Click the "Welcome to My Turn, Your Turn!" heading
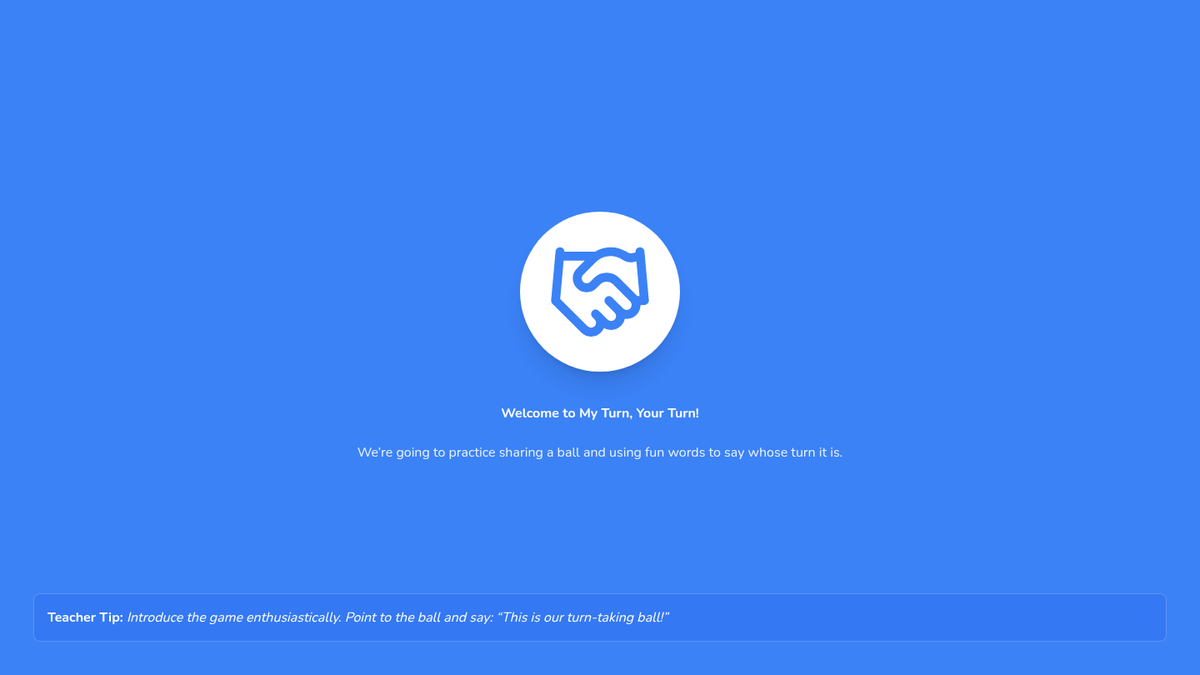 pos(600,413)
